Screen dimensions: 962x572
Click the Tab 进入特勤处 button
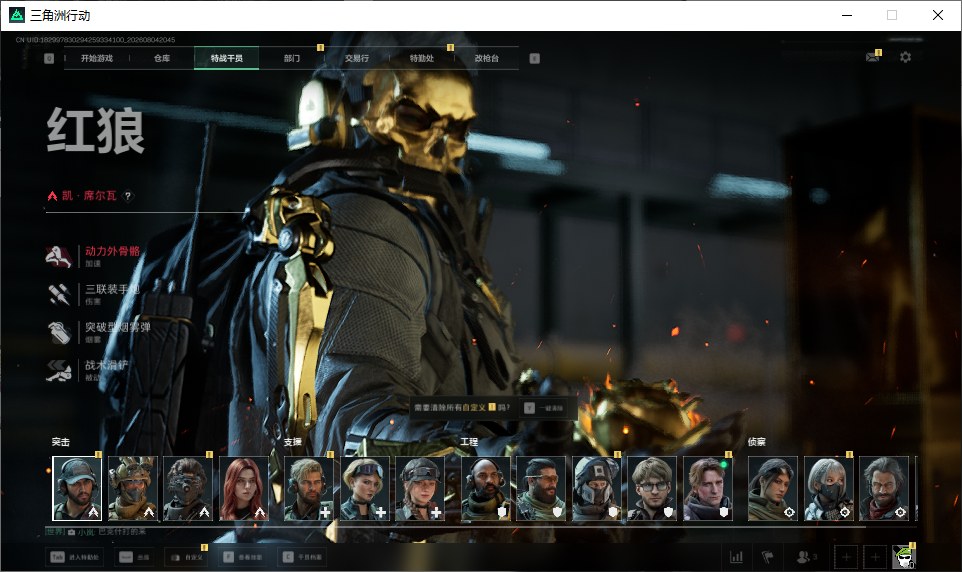pyautogui.click(x=75, y=557)
